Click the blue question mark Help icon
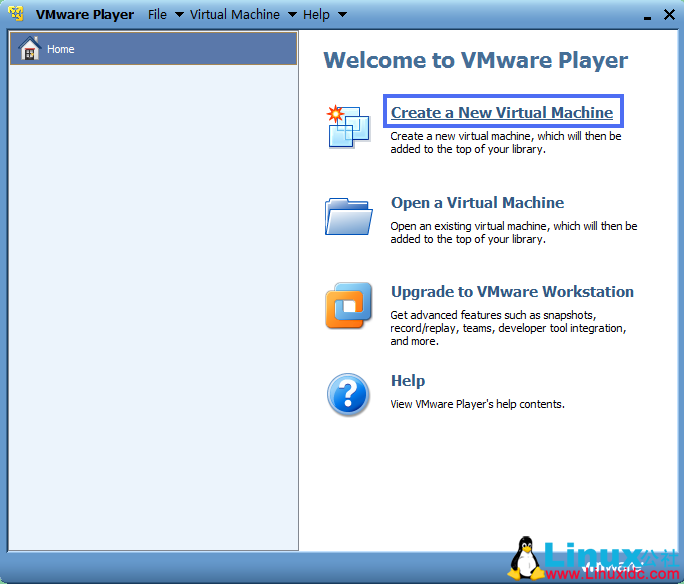684x584 pixels. (x=348, y=394)
